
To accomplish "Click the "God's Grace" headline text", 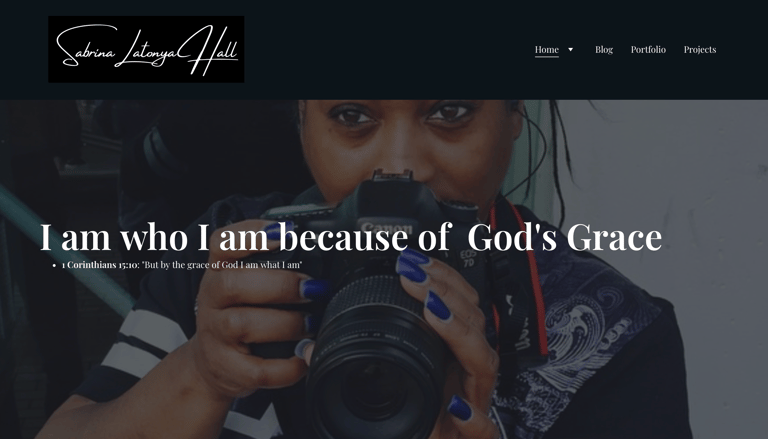I will (564, 237).
